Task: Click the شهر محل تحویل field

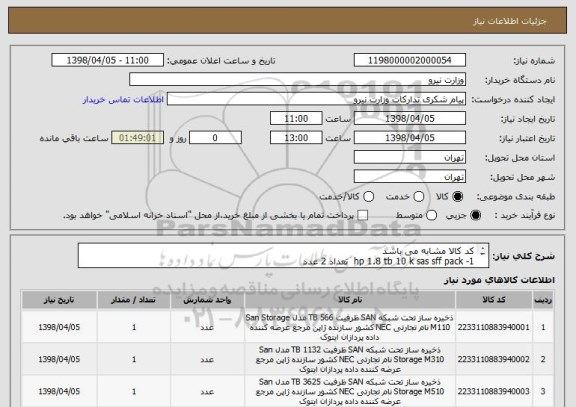Action: (x=410, y=177)
